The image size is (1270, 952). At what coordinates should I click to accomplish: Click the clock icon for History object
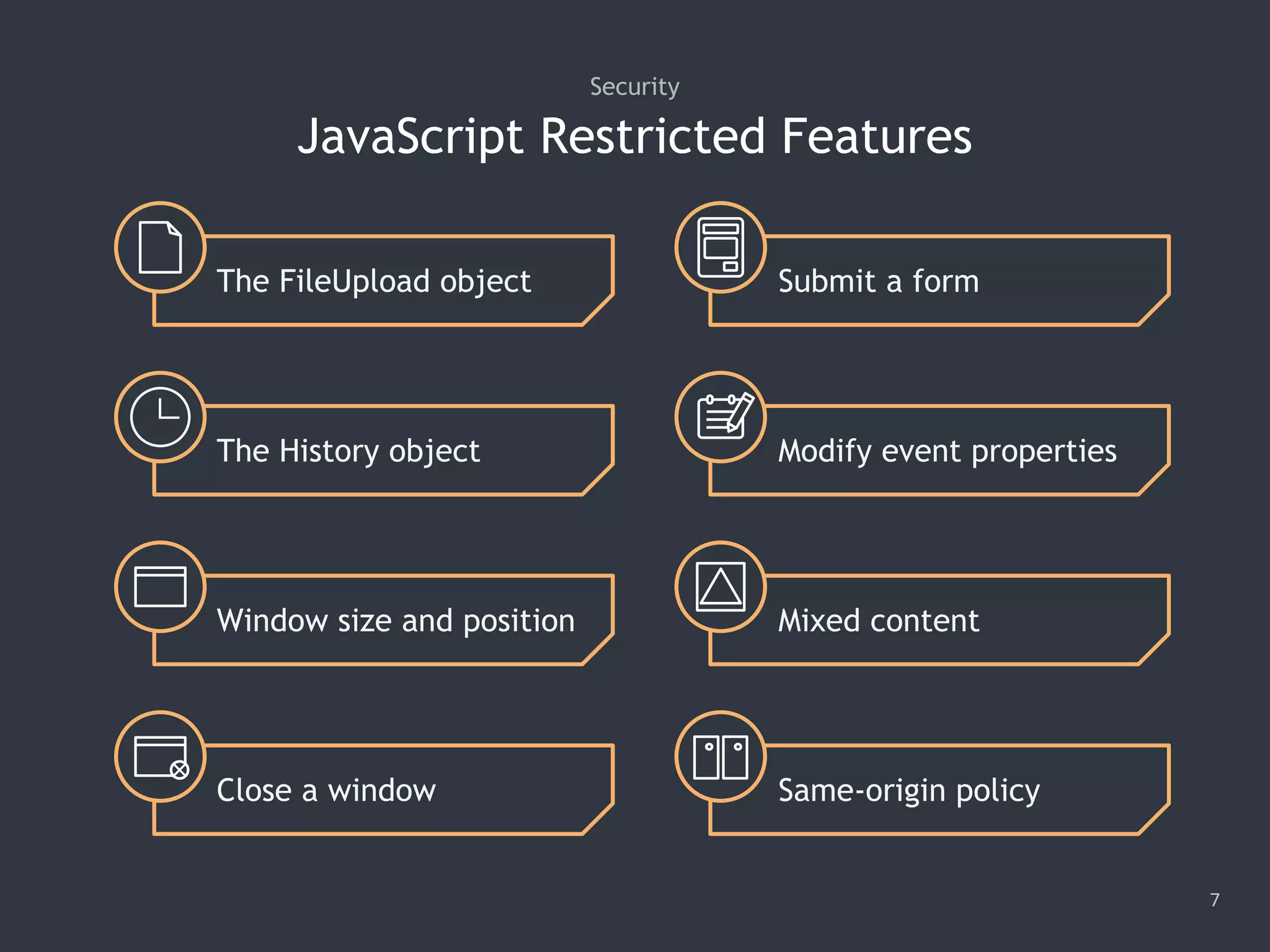coord(160,416)
